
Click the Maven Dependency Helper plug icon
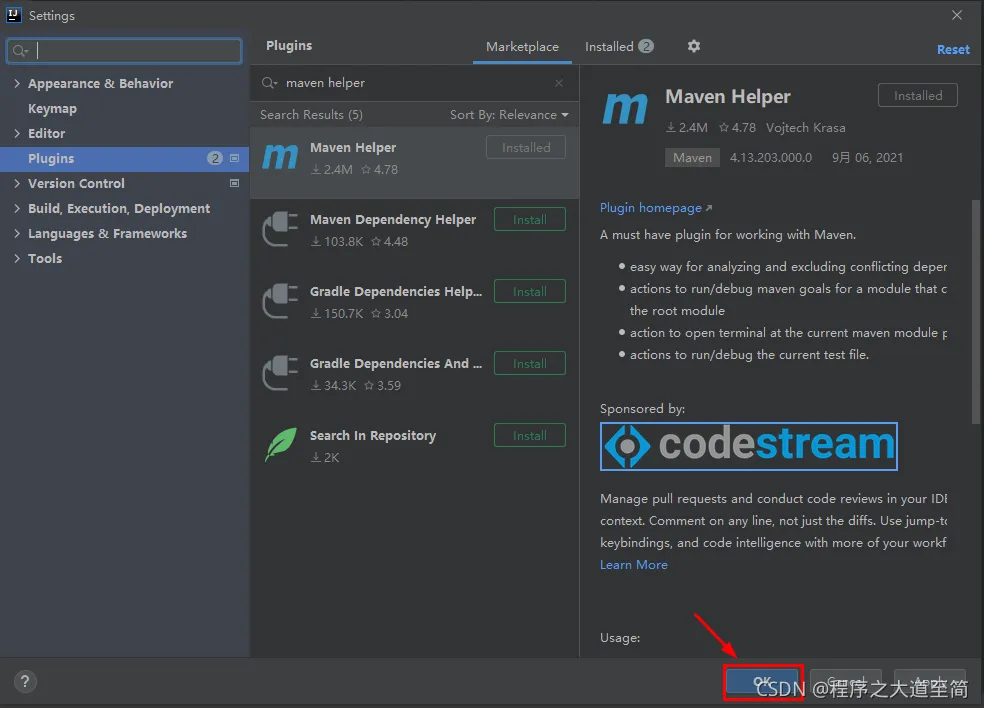tap(280, 229)
